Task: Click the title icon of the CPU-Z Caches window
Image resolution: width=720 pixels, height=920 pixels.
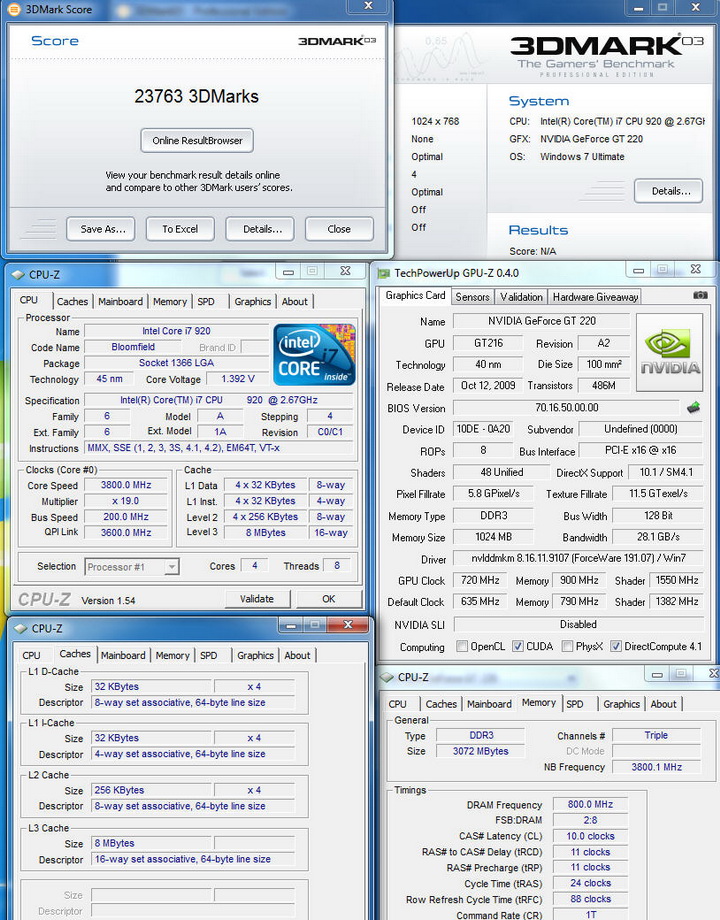Action: (21, 628)
